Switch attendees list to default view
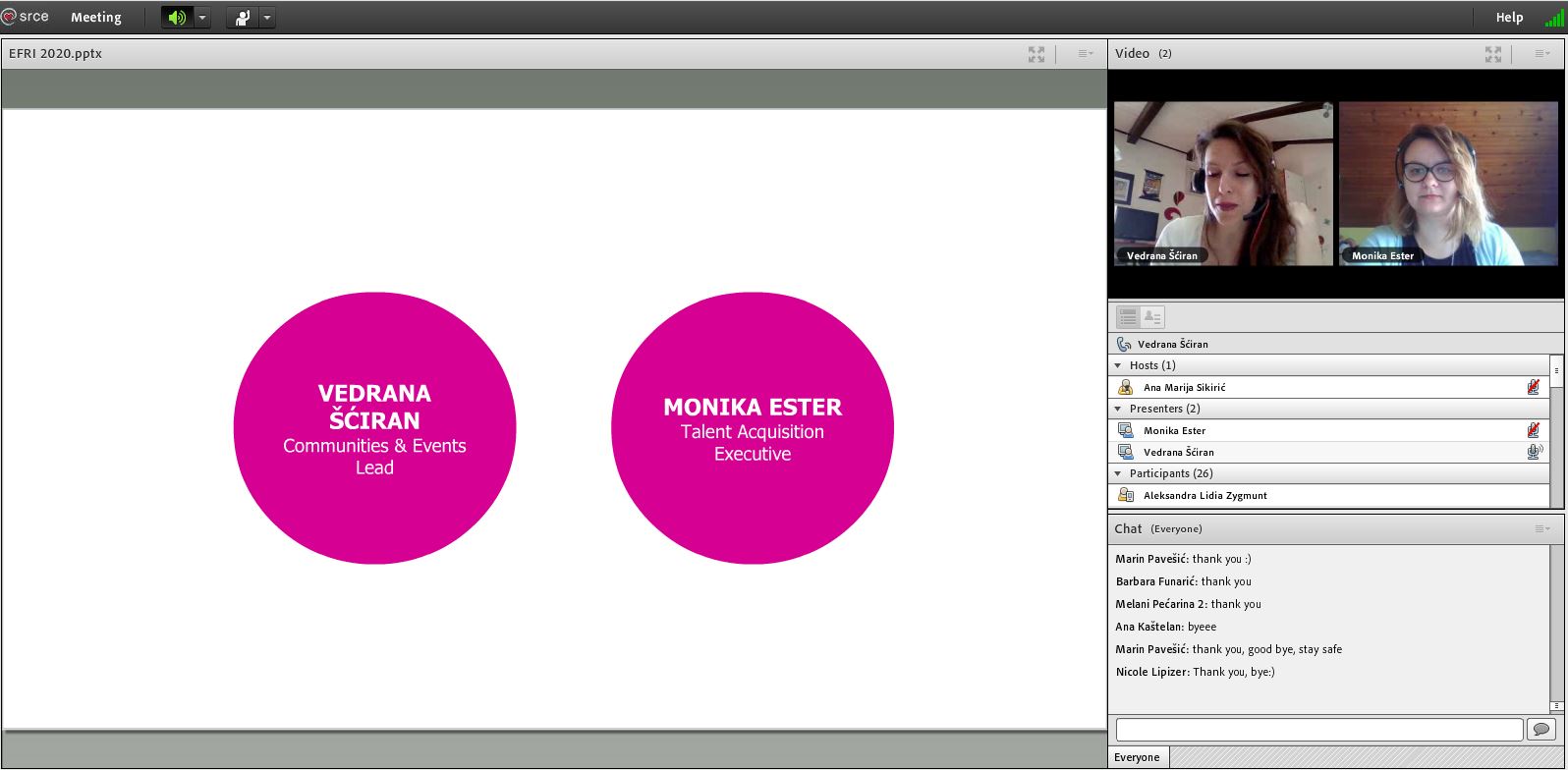The image size is (1568, 770). click(x=1128, y=317)
